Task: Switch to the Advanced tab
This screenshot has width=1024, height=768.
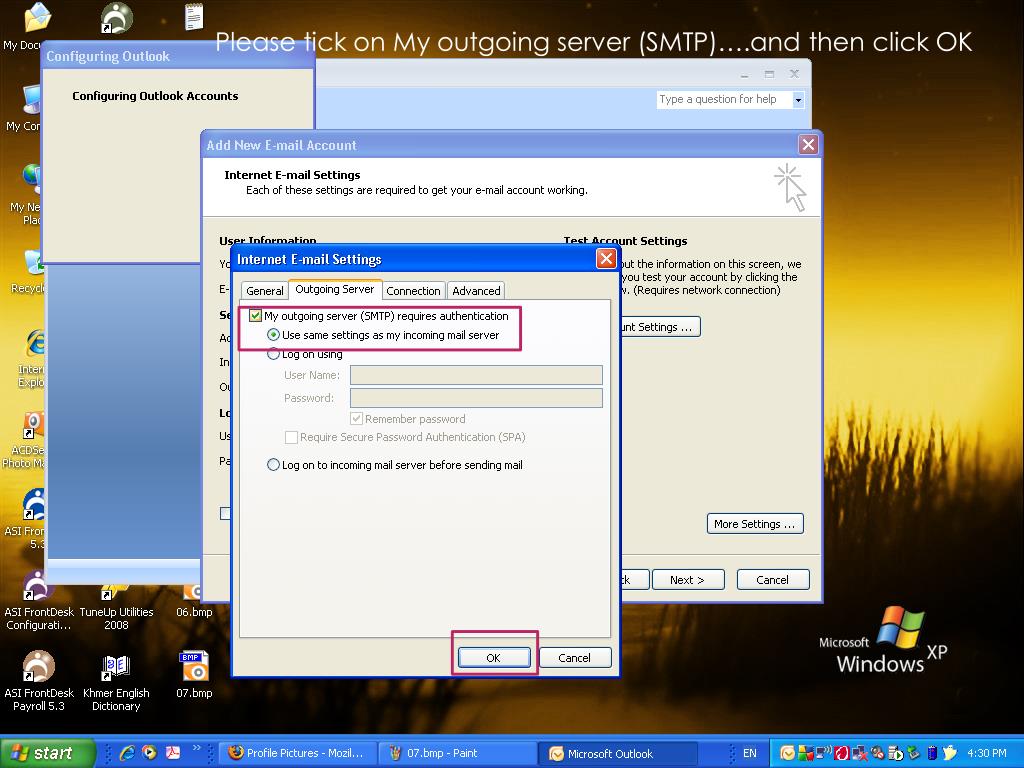Action: [x=476, y=291]
